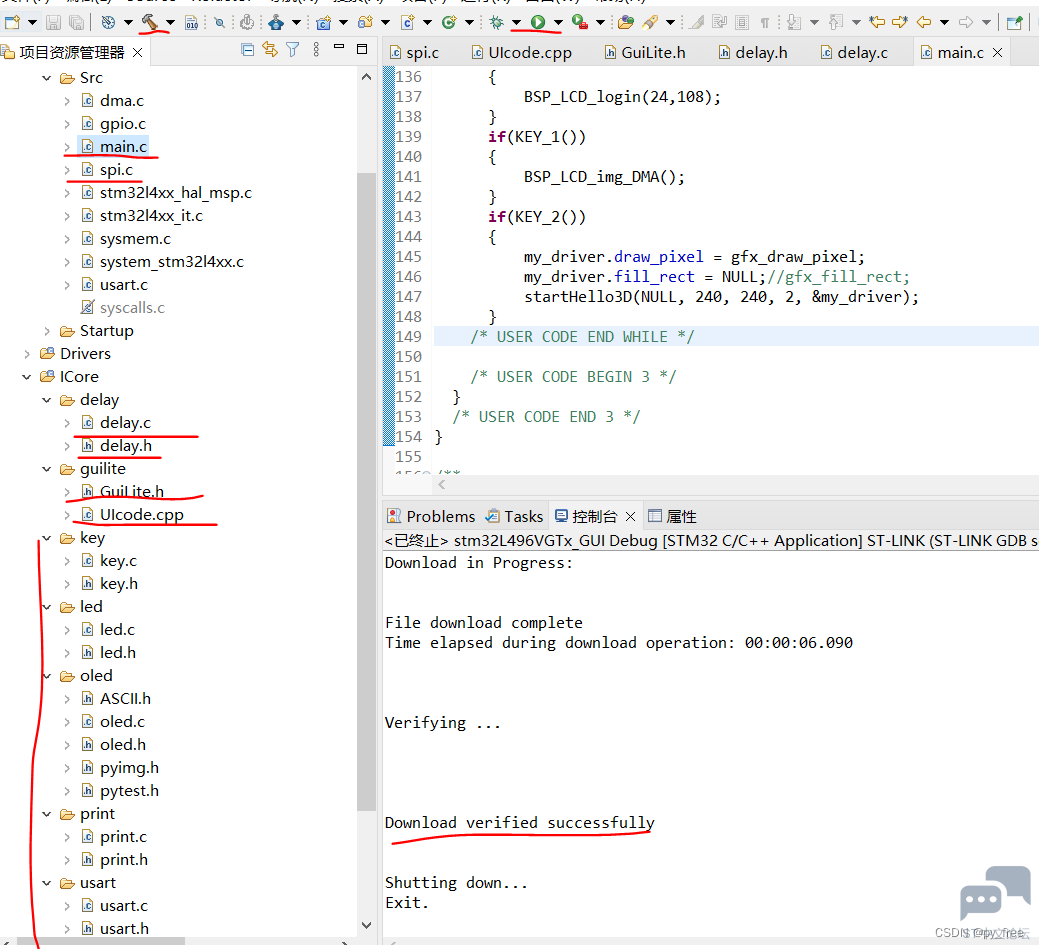1039x949 pixels.
Task: Click the hammer Build icon
Action: (150, 21)
